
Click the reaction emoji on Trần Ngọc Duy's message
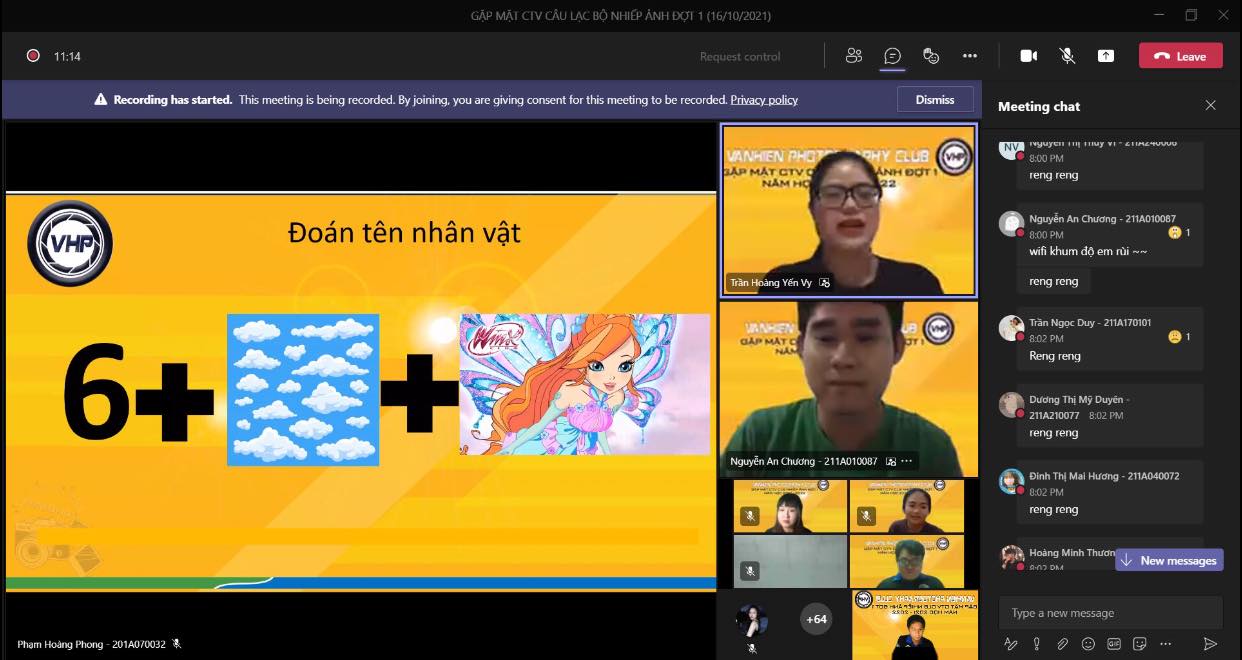[x=1174, y=336]
